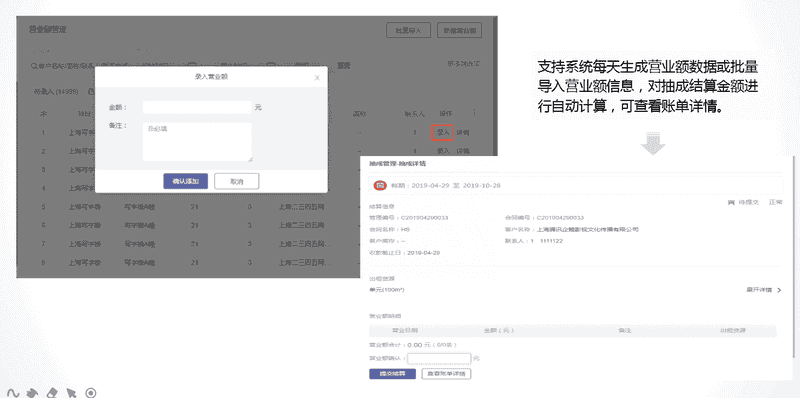Click the 批量导入 button at top
800x398 pixels.
click(x=409, y=31)
